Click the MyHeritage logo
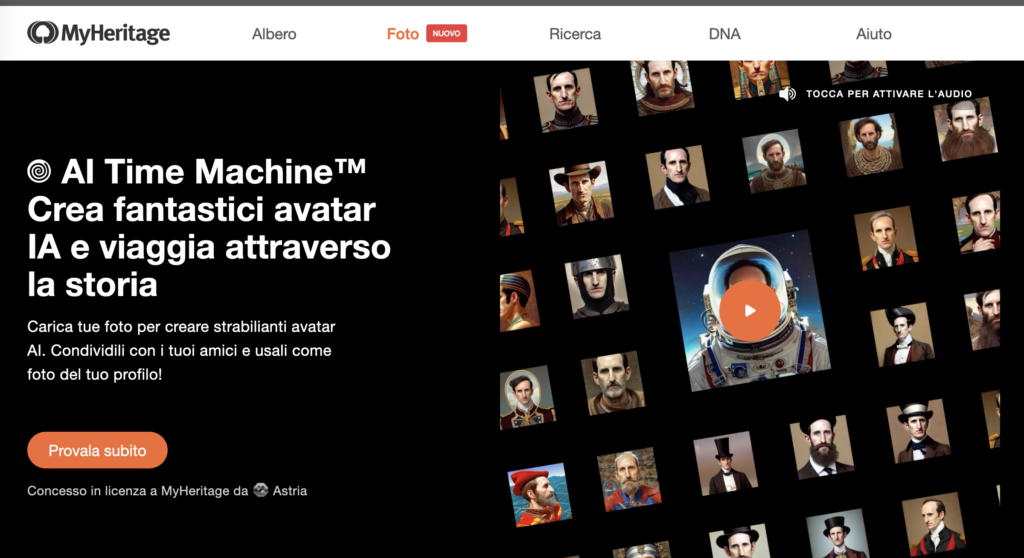1024x558 pixels. point(99,33)
